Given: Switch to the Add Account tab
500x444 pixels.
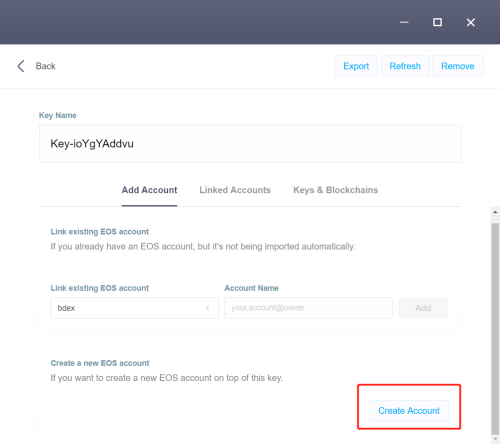Looking at the screenshot, I should pos(149,190).
